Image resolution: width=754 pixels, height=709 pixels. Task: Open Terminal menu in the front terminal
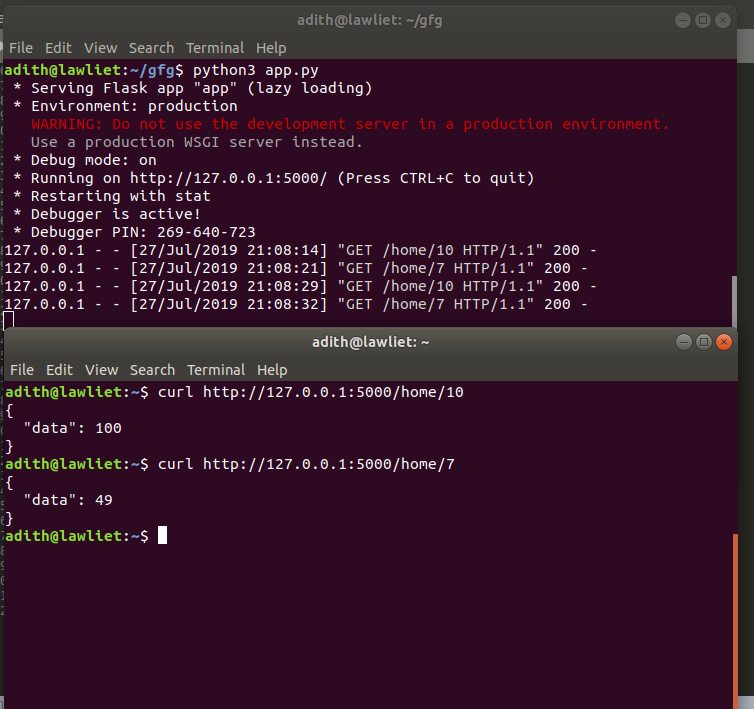coord(216,370)
